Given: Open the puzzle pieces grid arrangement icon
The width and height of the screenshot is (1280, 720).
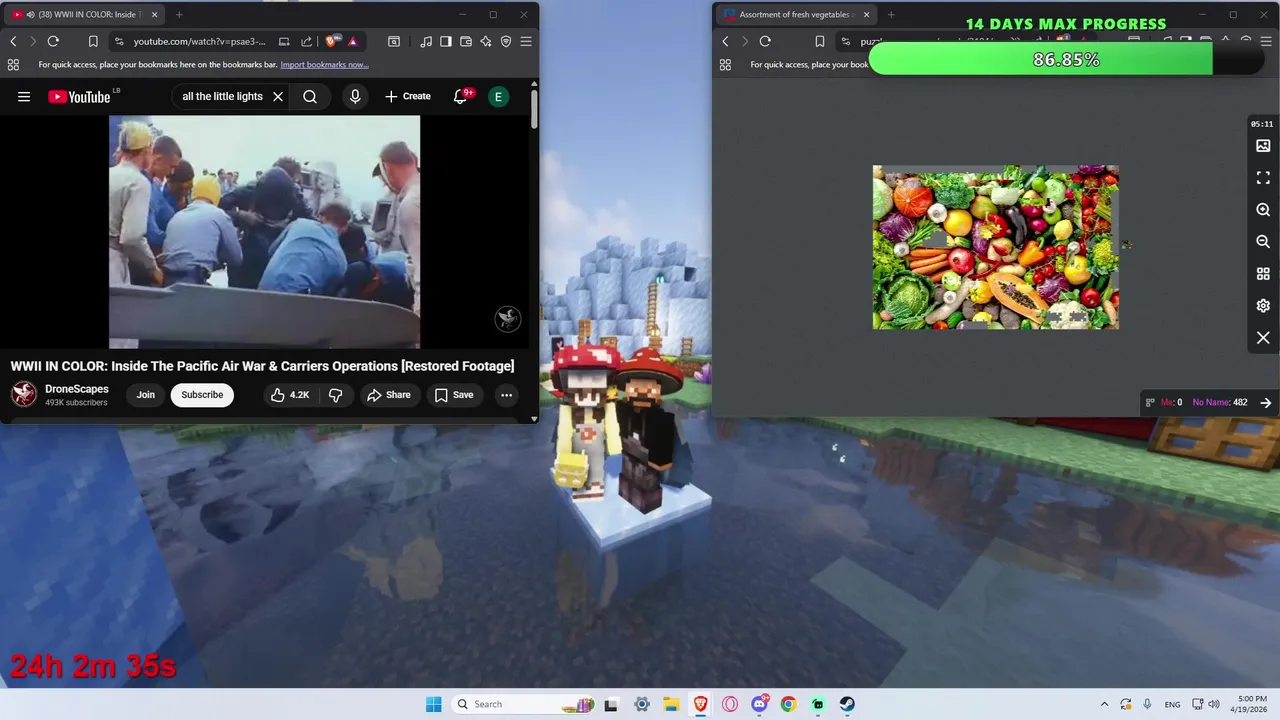Looking at the screenshot, I should [x=1263, y=274].
